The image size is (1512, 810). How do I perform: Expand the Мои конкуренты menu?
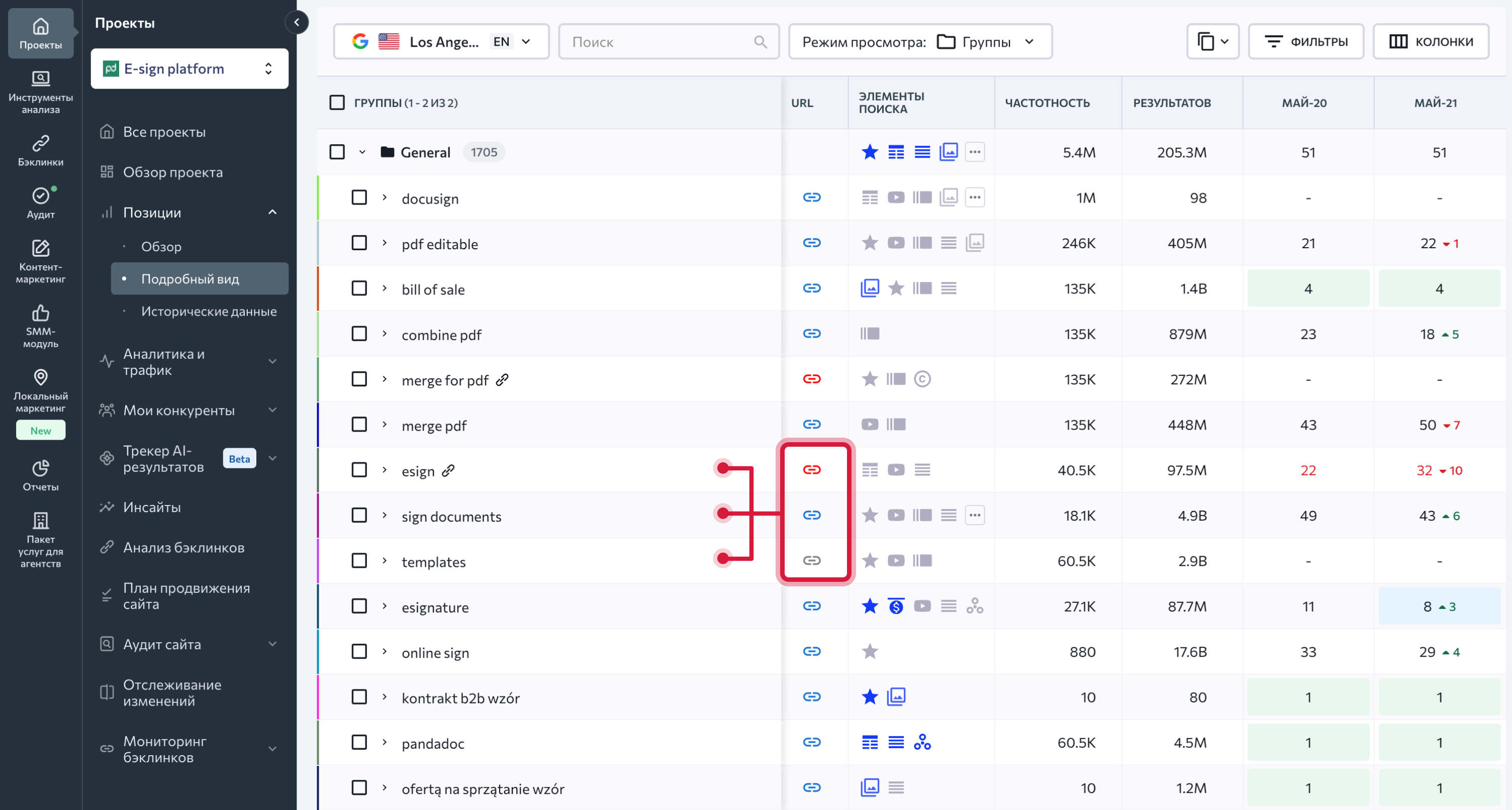(190, 411)
